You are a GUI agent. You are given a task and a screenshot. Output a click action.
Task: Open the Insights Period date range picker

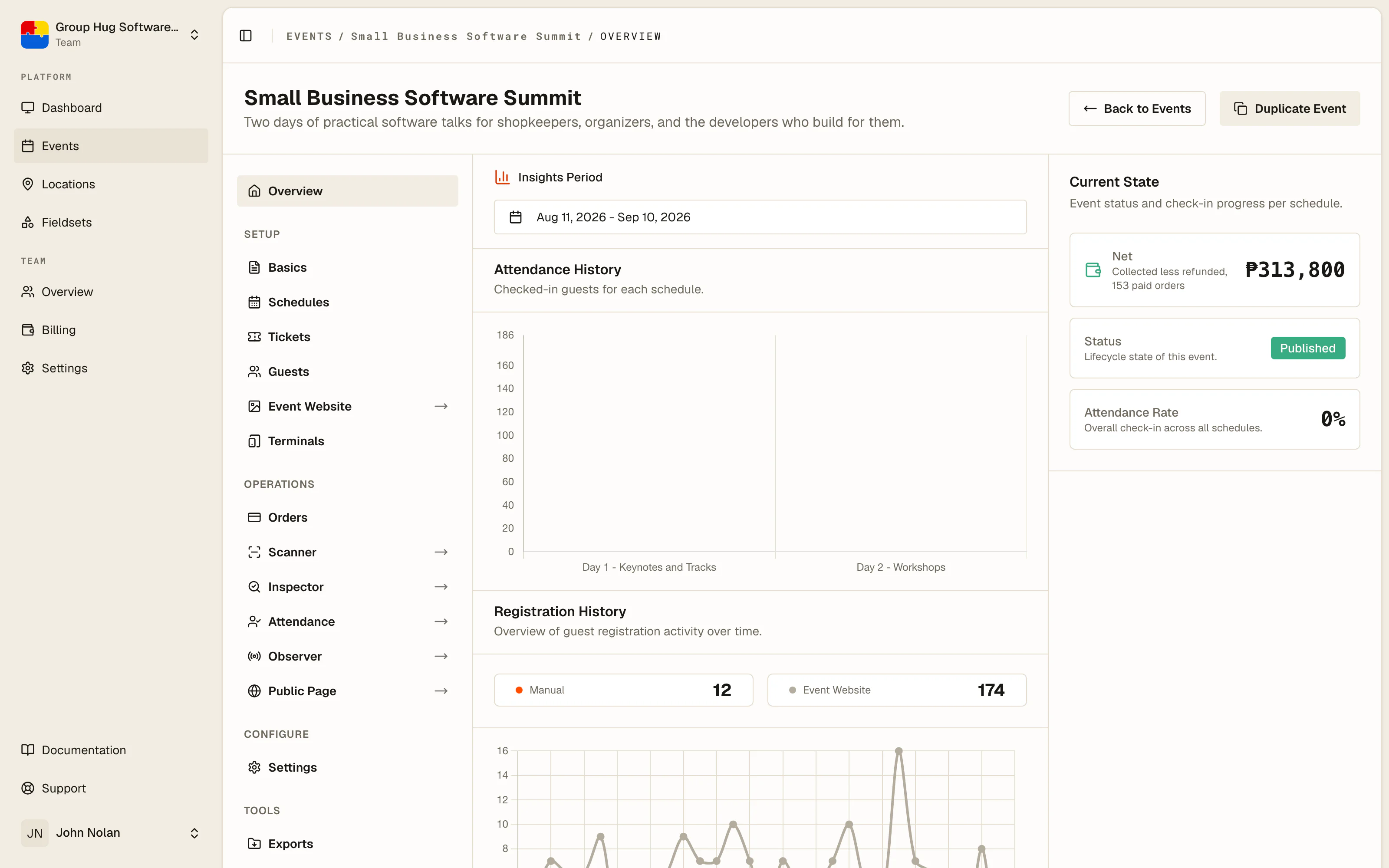(x=760, y=217)
